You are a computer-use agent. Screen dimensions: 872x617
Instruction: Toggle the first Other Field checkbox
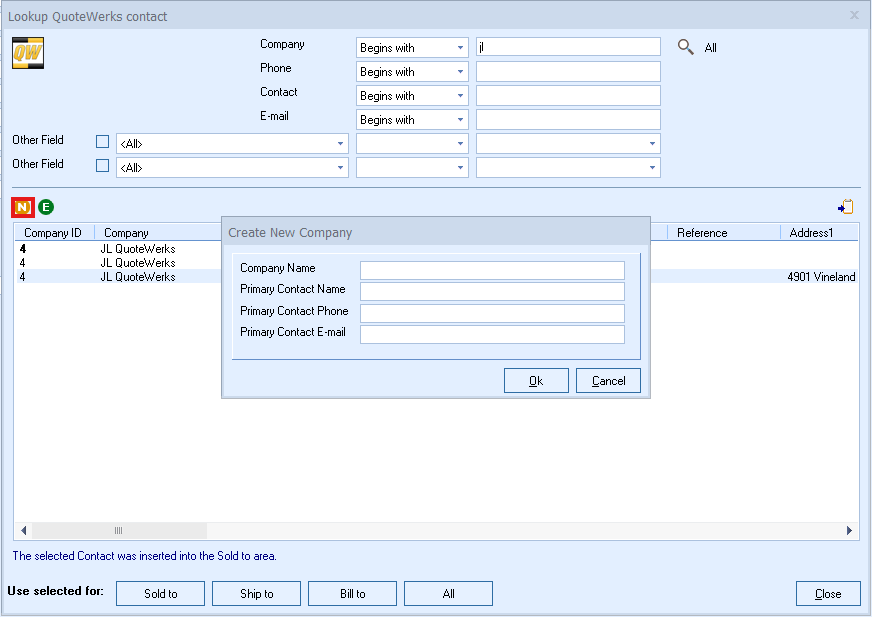[x=102, y=141]
